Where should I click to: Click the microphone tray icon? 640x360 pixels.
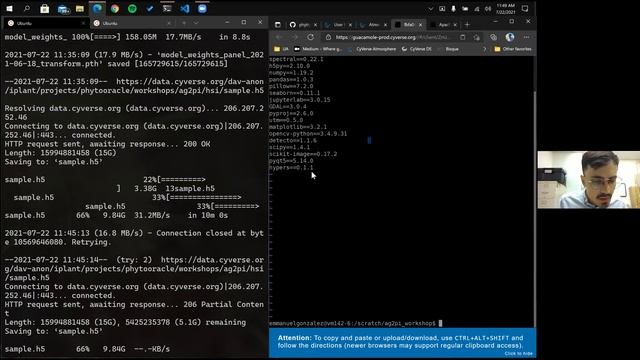pyautogui.click(x=453, y=9)
